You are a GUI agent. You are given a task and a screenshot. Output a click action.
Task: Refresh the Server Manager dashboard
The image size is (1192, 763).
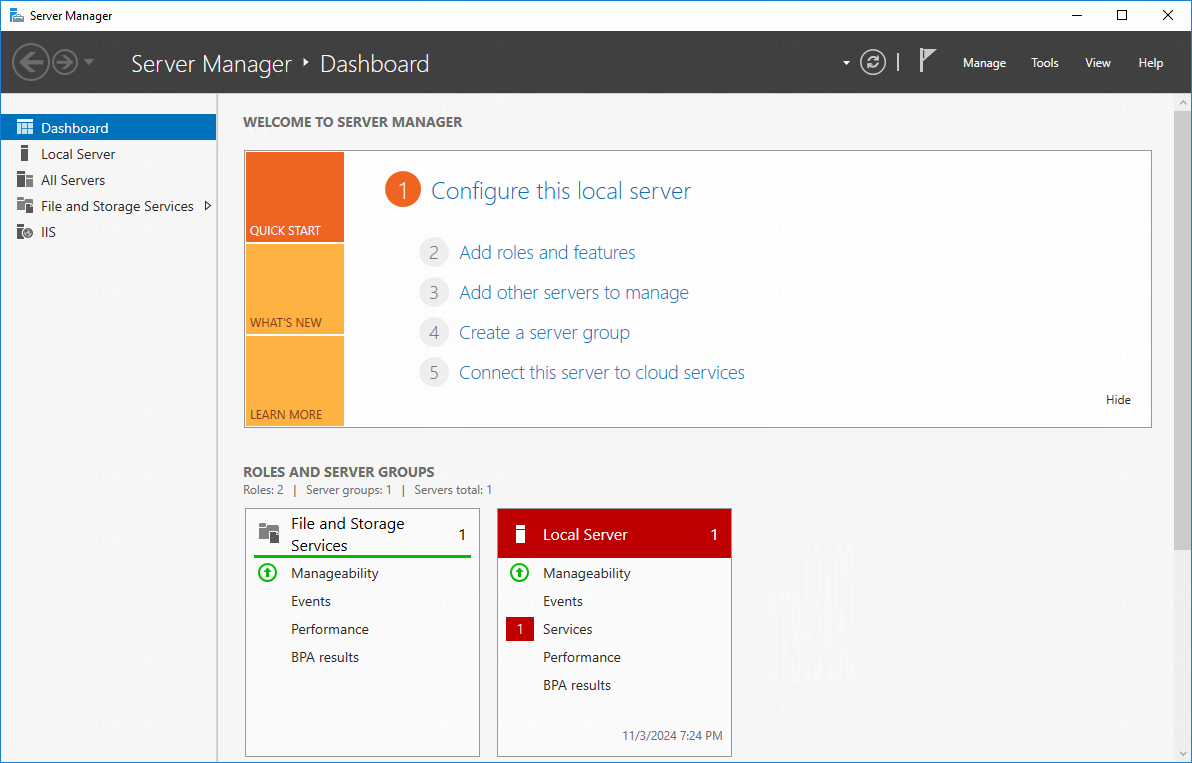pos(873,62)
